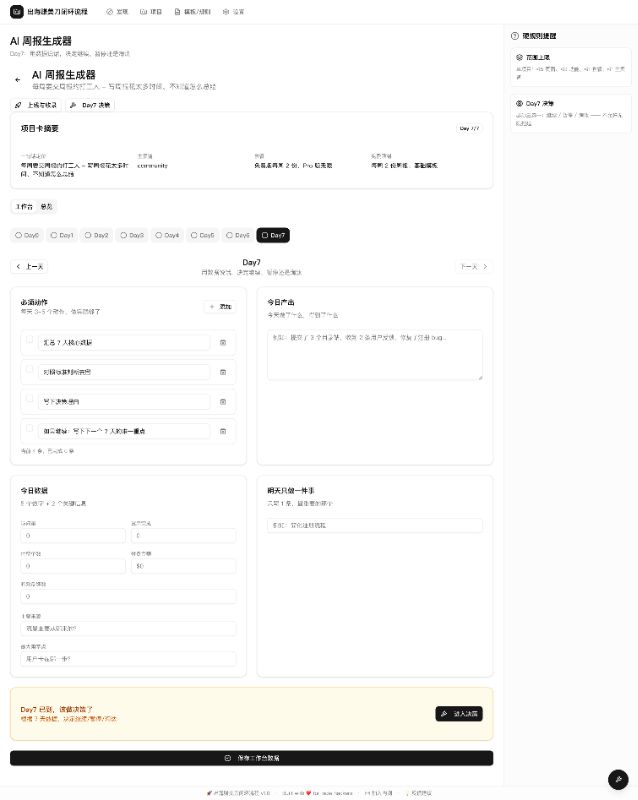Select the Day2 pill
The height and width of the screenshot is (800, 638).
(x=97, y=235)
